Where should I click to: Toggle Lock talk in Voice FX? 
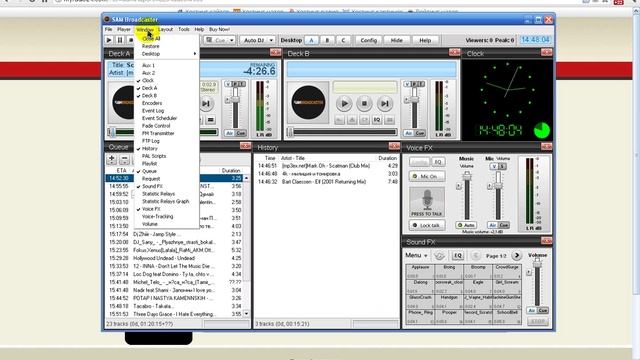click(427, 225)
